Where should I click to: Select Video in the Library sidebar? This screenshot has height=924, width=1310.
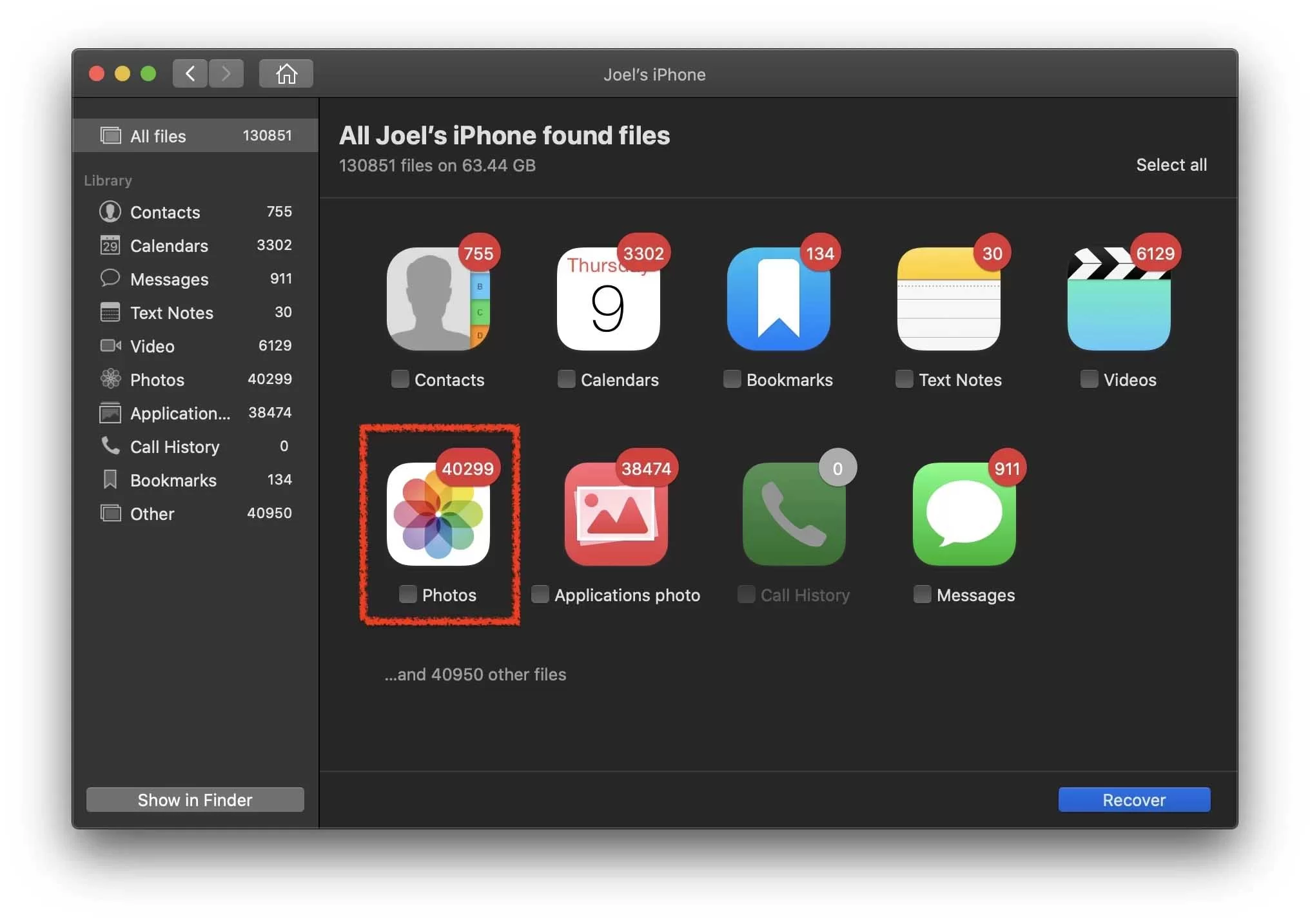pos(195,346)
